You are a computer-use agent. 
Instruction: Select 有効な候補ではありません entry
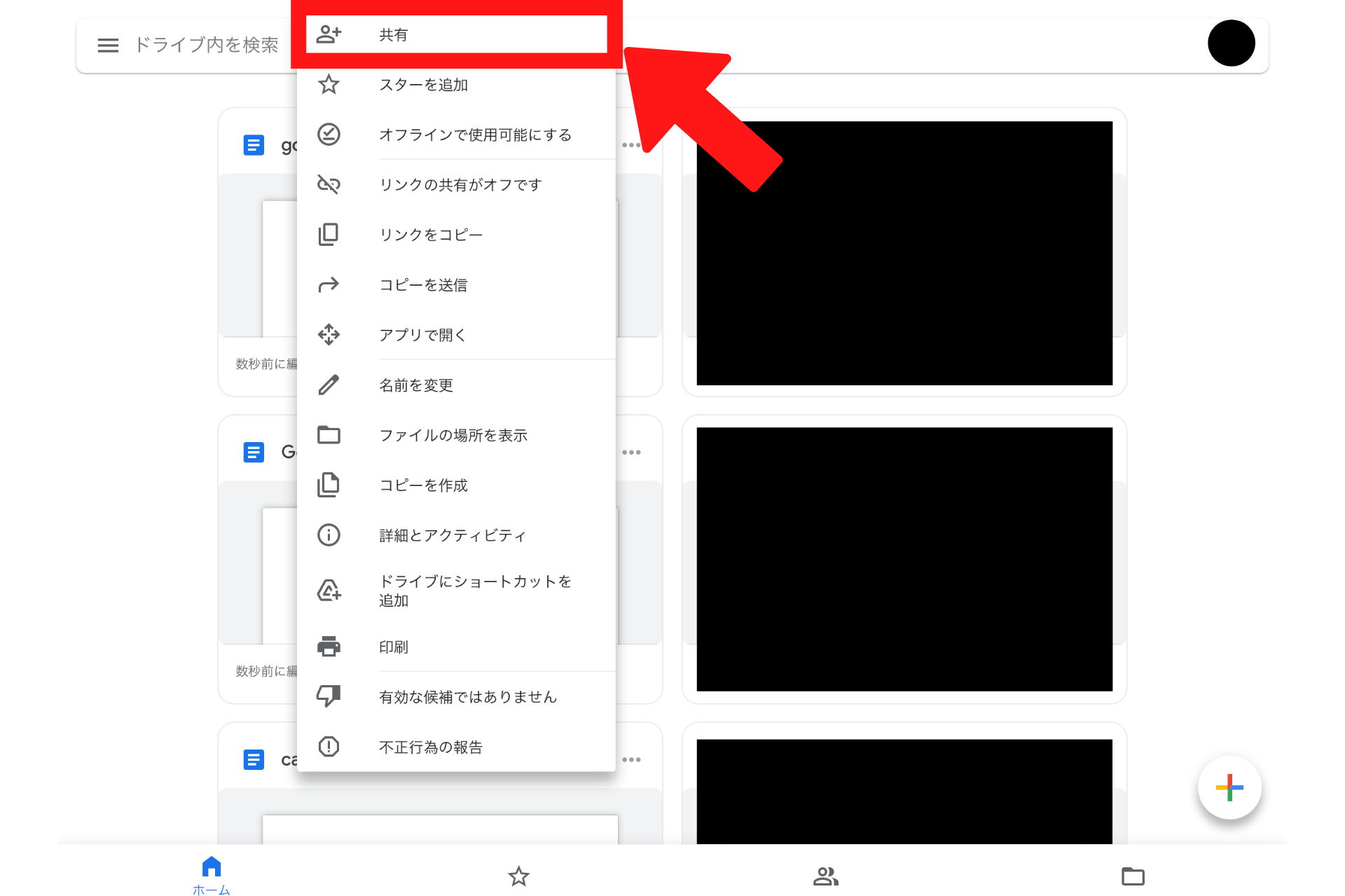[x=456, y=697]
